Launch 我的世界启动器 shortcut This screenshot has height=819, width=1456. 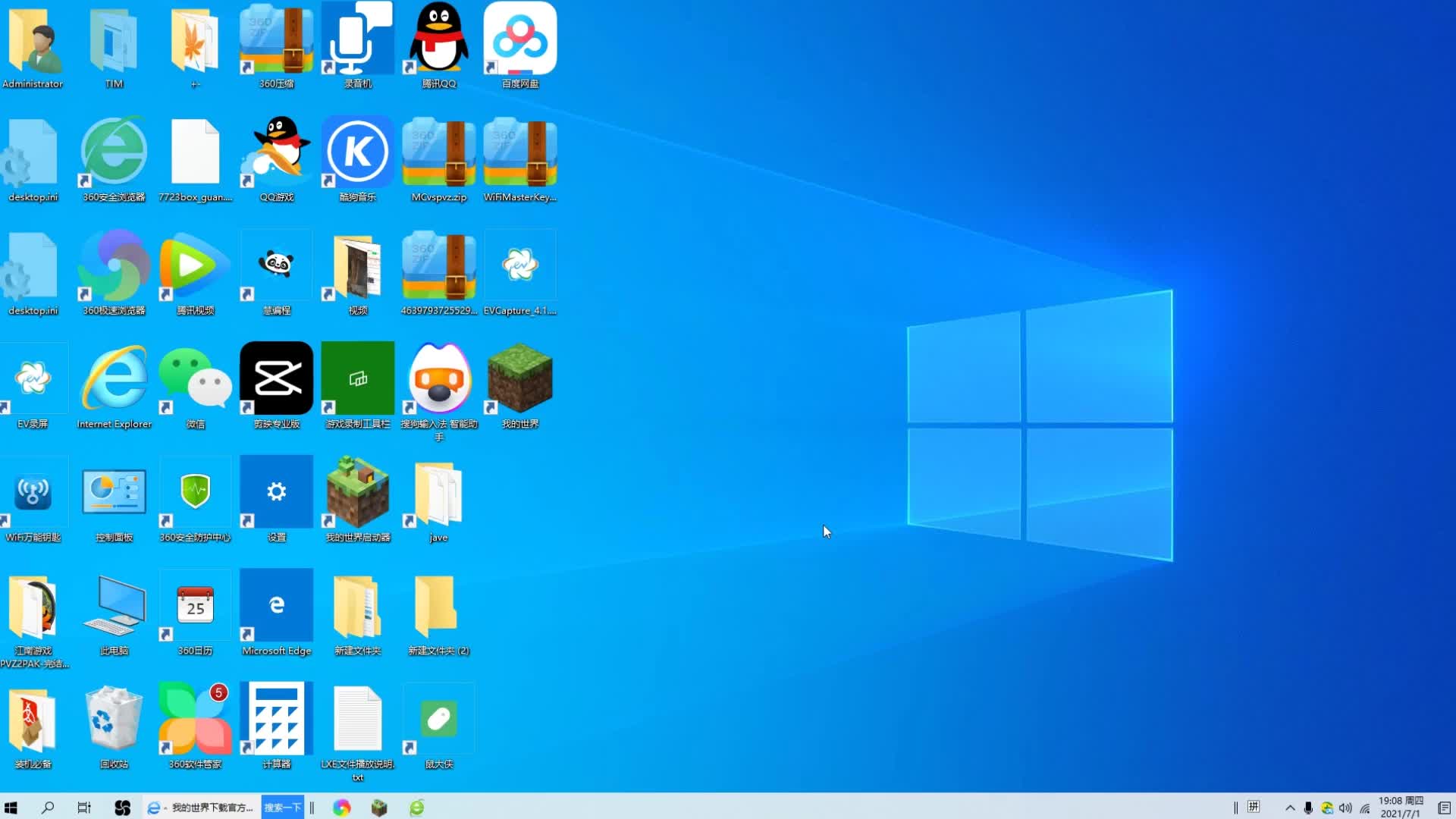click(x=357, y=500)
